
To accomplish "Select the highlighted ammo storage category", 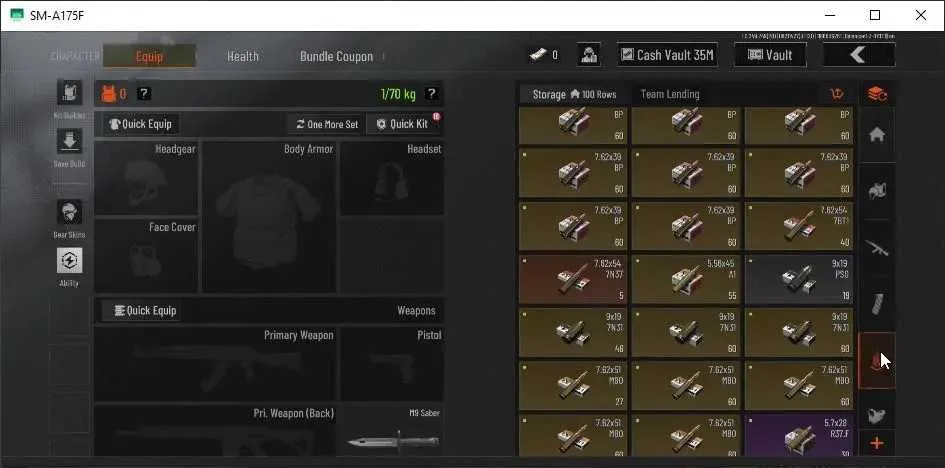I will 877,360.
